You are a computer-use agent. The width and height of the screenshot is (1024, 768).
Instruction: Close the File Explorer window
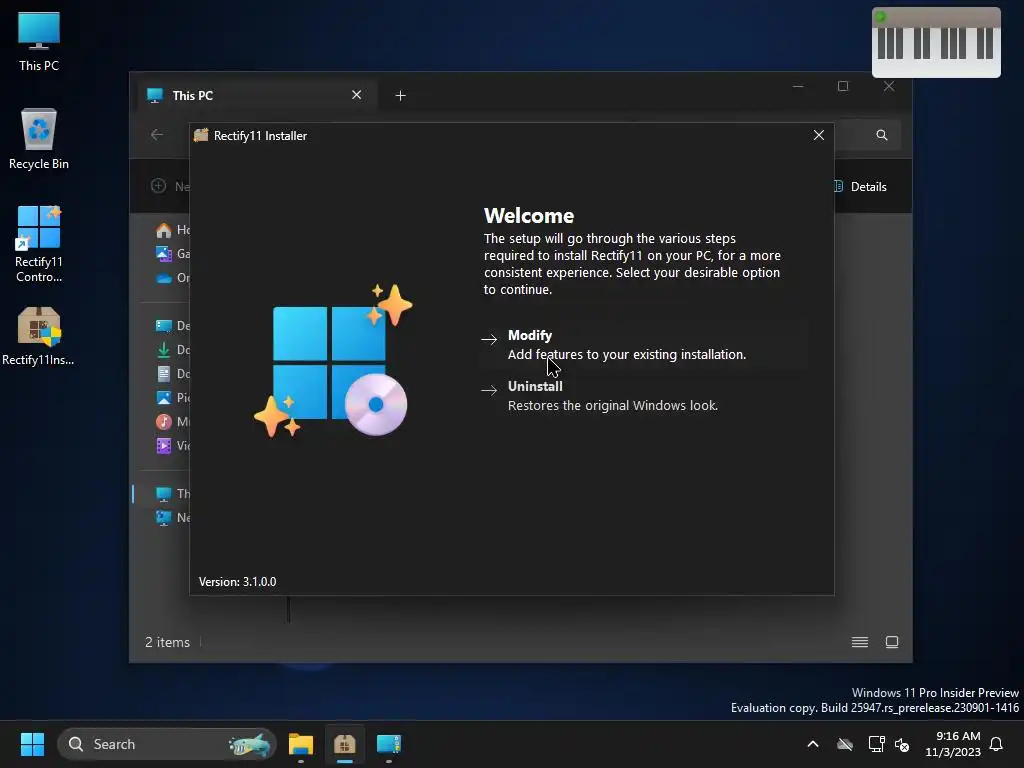click(889, 86)
